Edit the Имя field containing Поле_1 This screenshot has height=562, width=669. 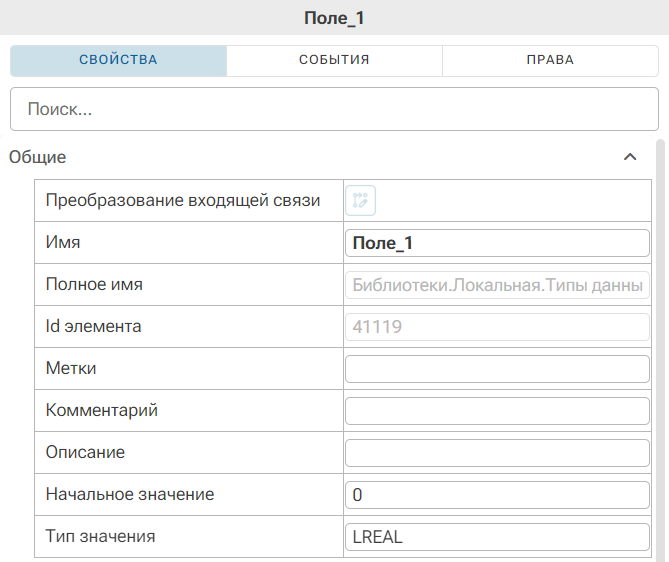[x=497, y=243]
